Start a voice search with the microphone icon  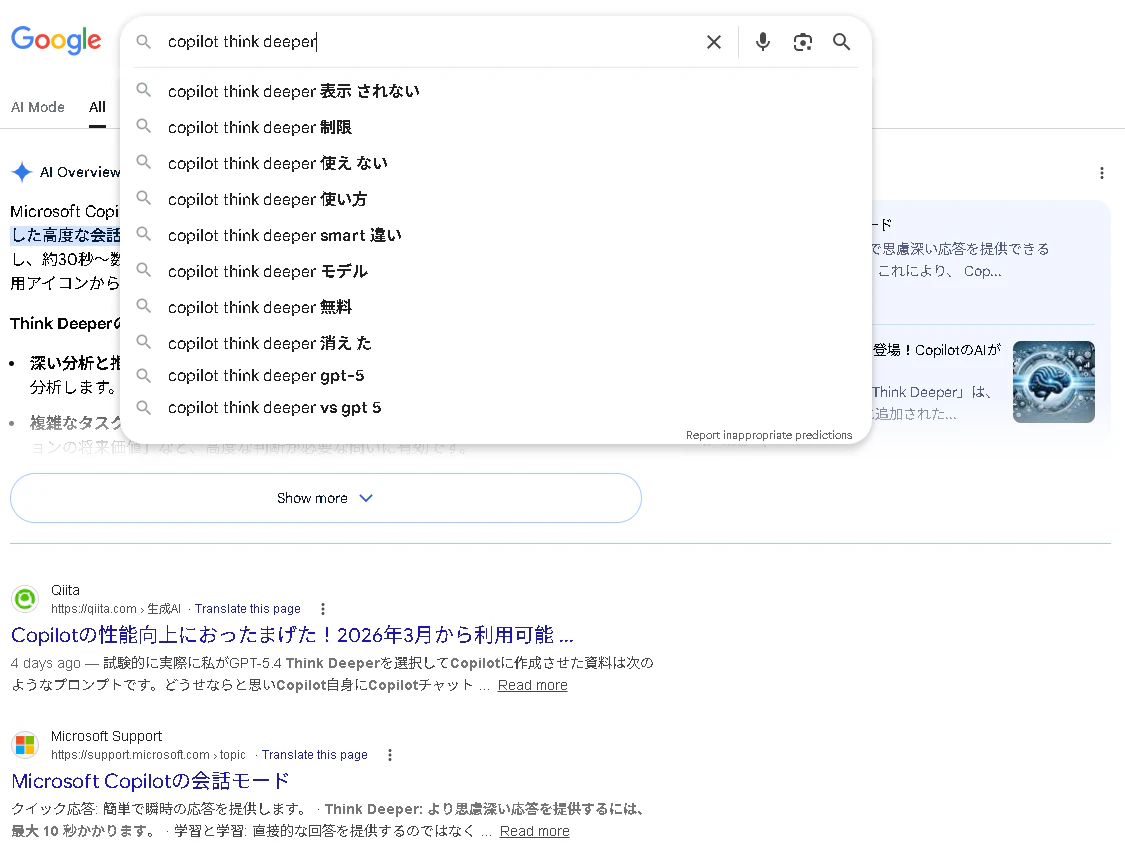762,42
